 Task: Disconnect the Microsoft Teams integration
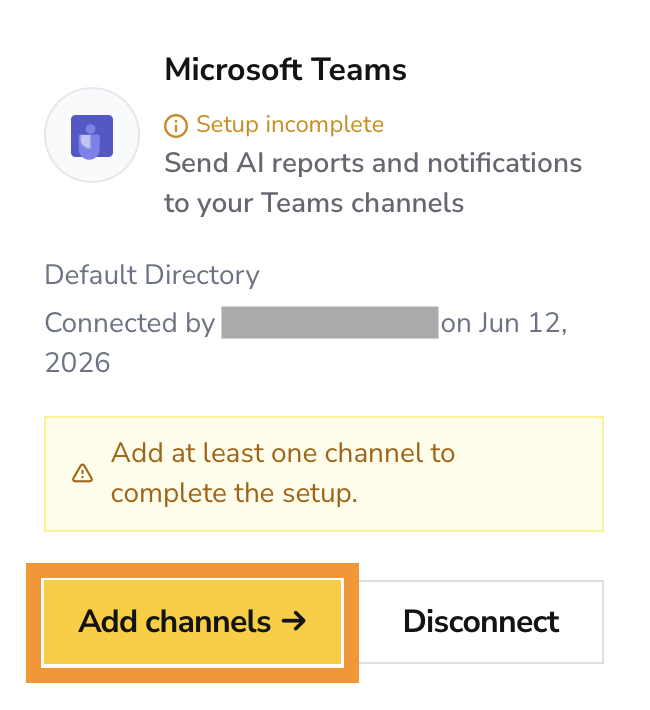tap(481, 622)
